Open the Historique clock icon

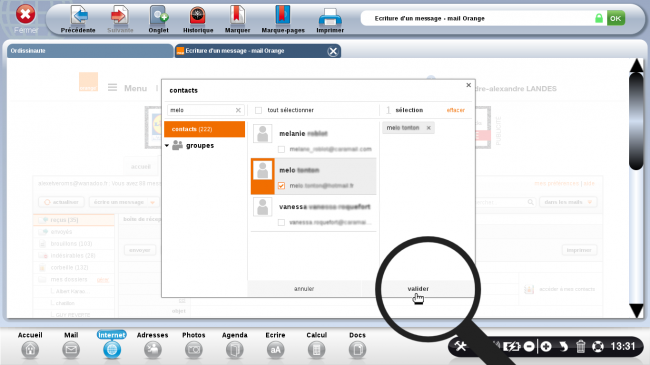coord(198,16)
